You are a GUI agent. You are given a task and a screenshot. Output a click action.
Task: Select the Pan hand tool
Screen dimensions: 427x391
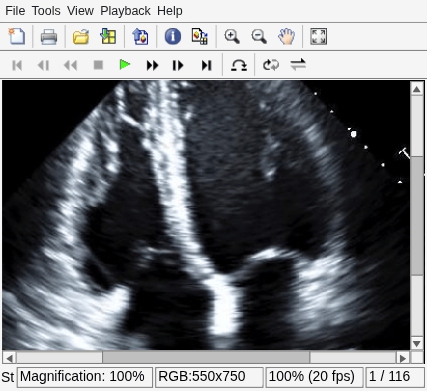286,36
